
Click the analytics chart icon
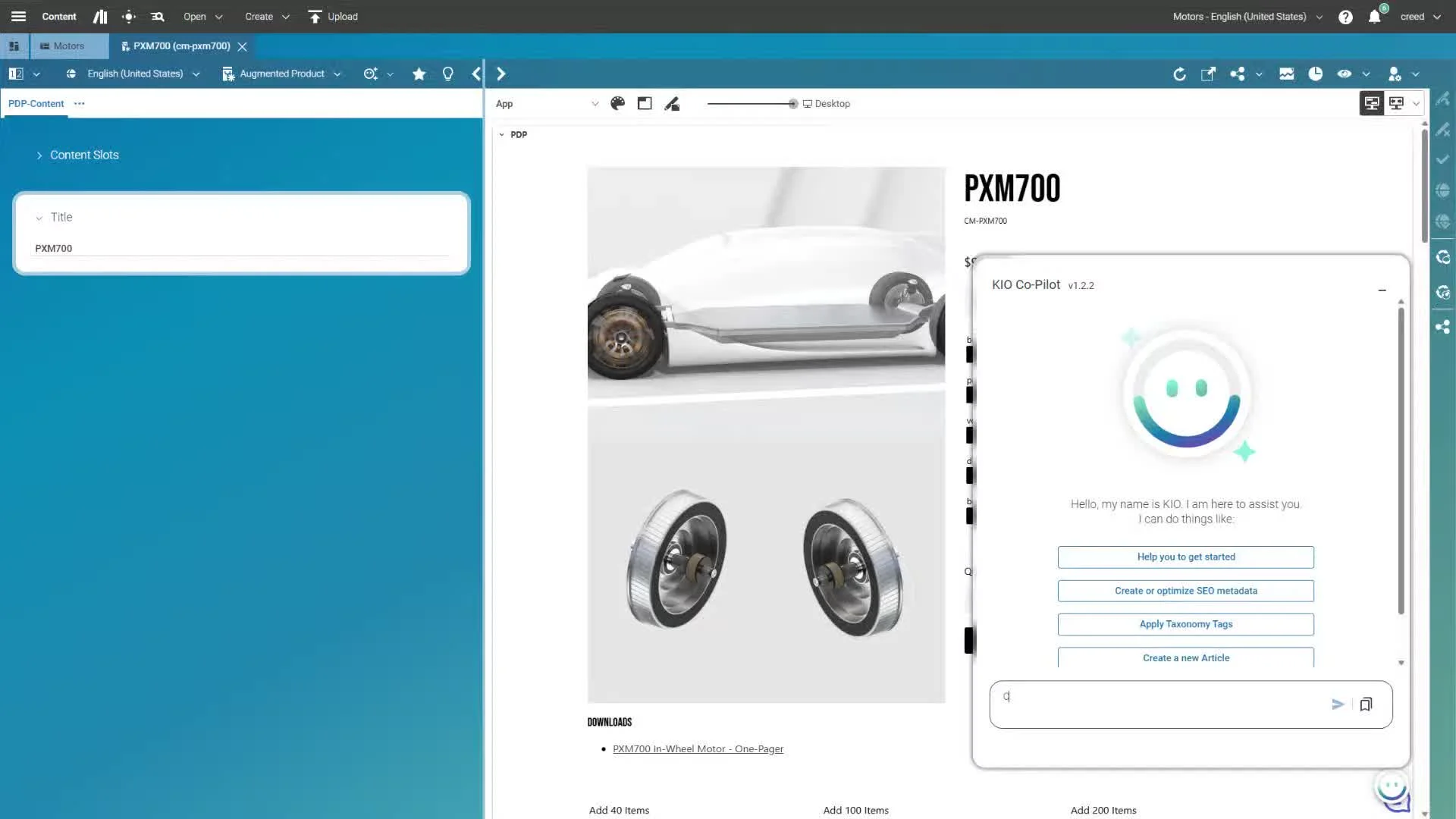click(1287, 74)
